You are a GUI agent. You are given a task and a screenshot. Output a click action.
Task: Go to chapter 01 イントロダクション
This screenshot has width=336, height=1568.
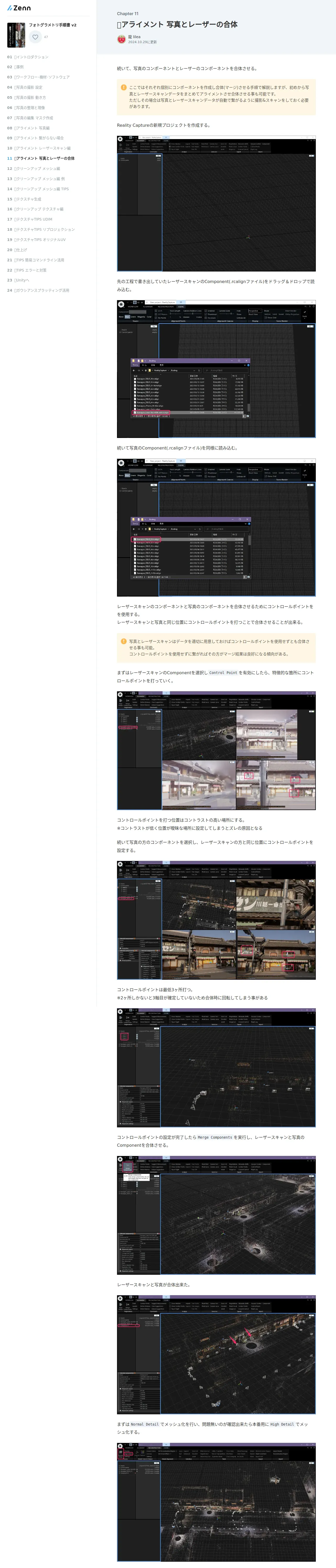click(28, 57)
